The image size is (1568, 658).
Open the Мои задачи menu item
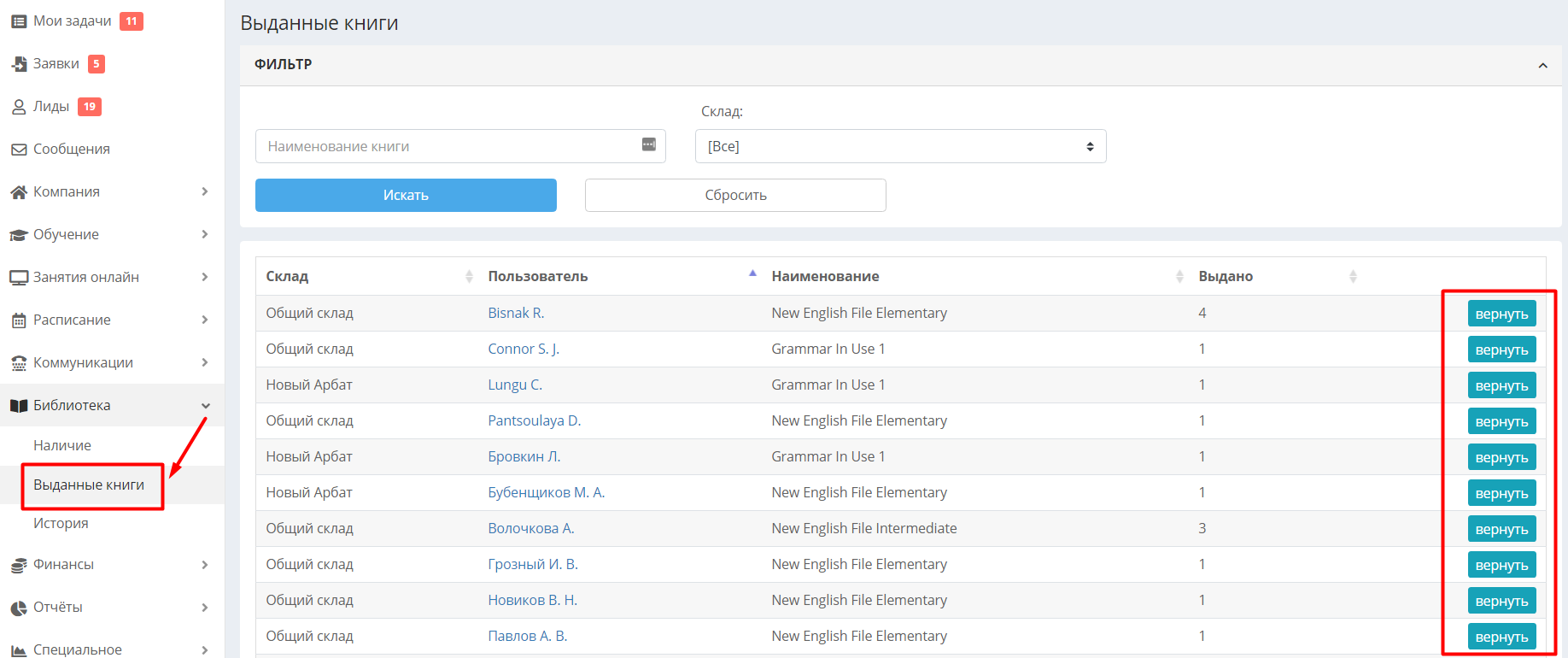[x=73, y=21]
